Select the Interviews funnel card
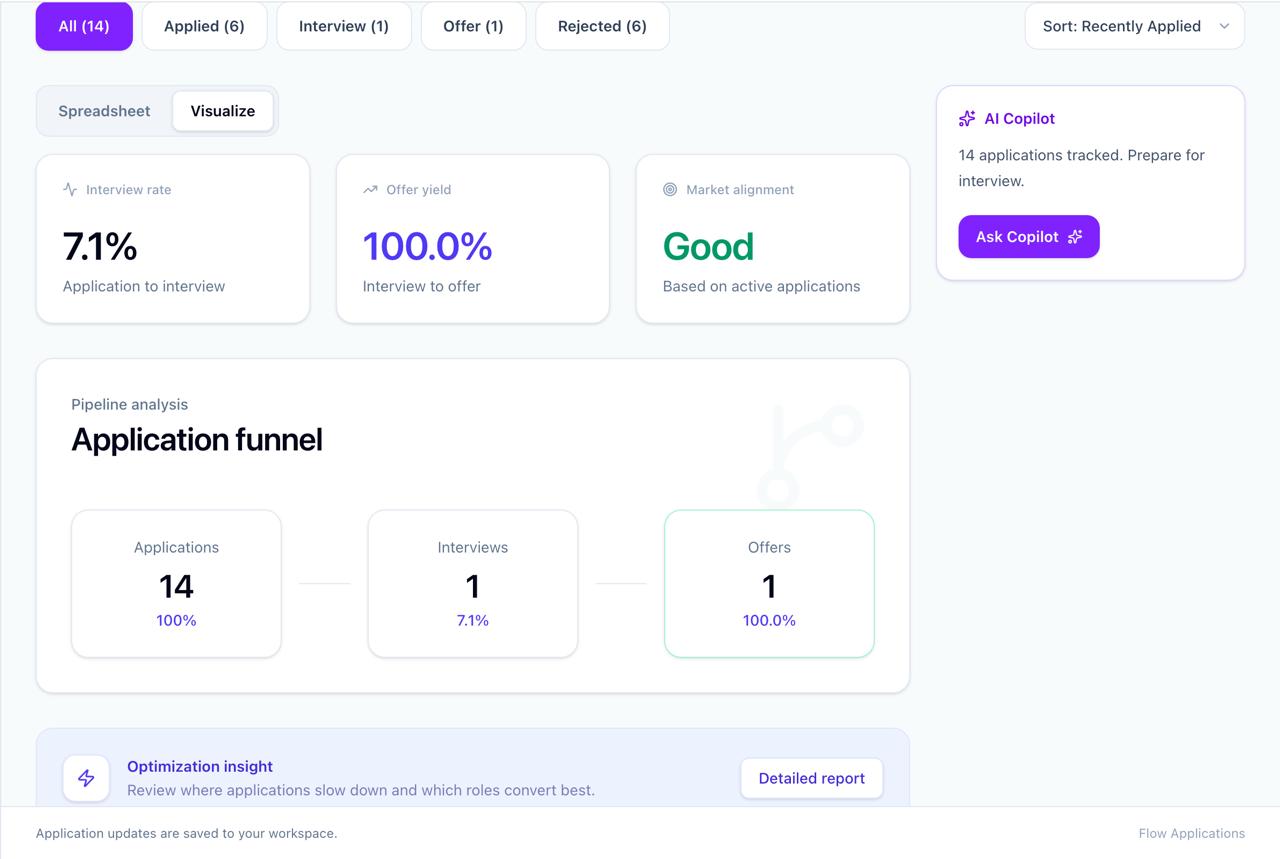1280x859 pixels. [473, 584]
